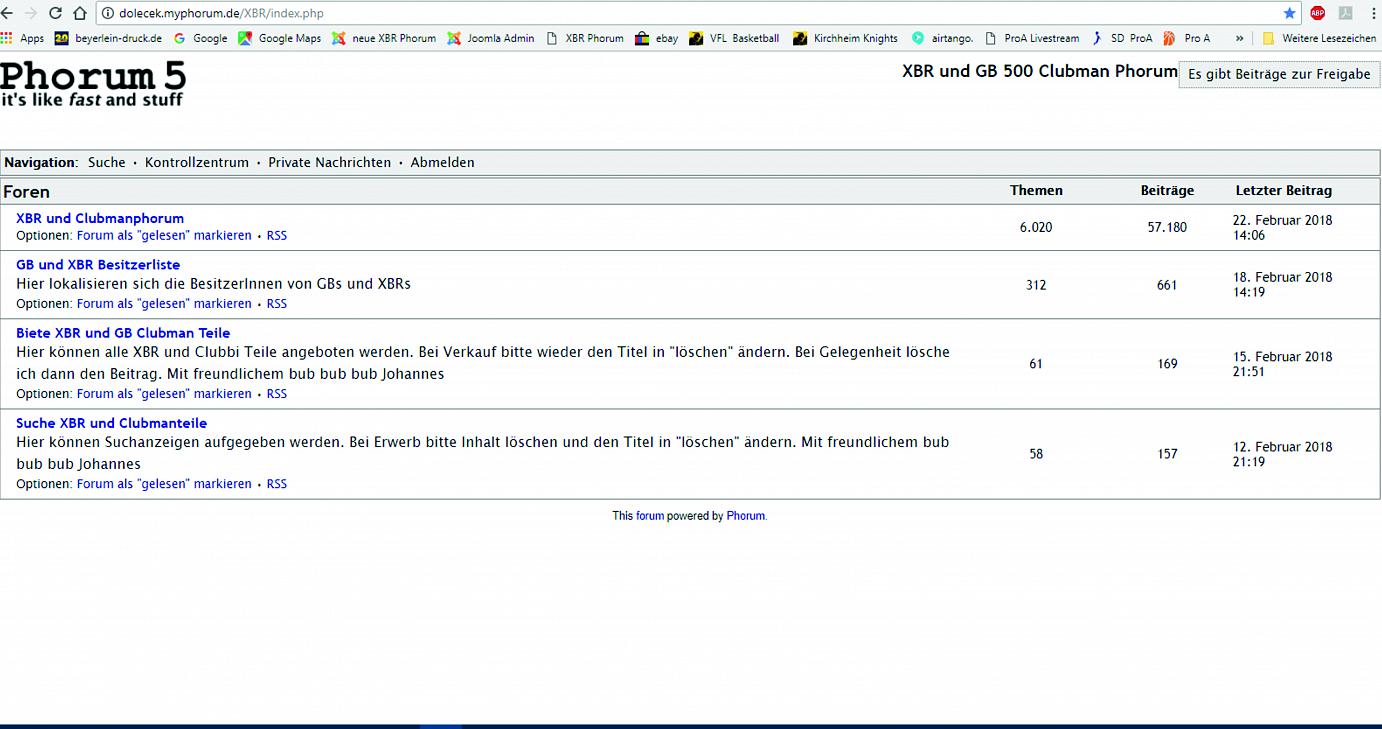Open the Adblock Plus extension icon
The height and width of the screenshot is (729, 1382).
click(x=1317, y=13)
